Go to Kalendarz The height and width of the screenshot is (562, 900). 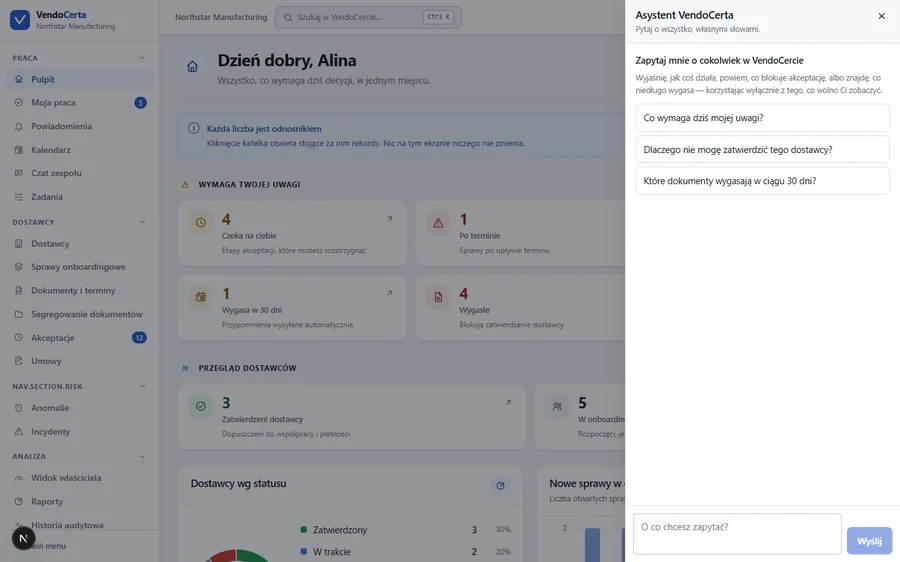pos(80,150)
